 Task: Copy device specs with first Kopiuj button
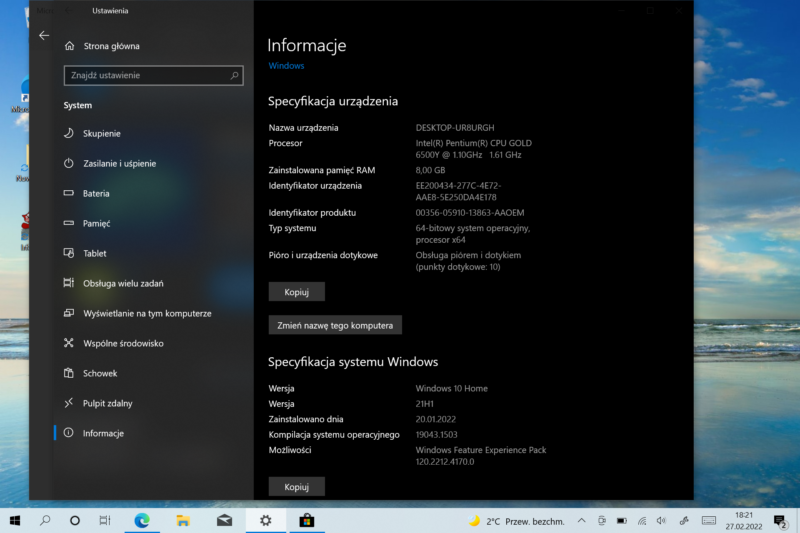click(x=296, y=292)
